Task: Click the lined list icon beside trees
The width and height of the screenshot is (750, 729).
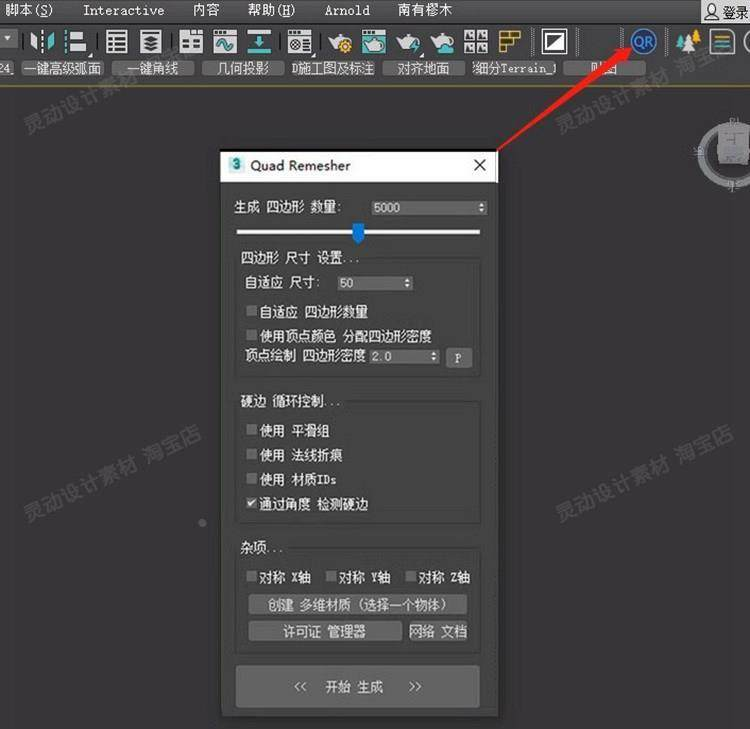Action: pos(722,42)
